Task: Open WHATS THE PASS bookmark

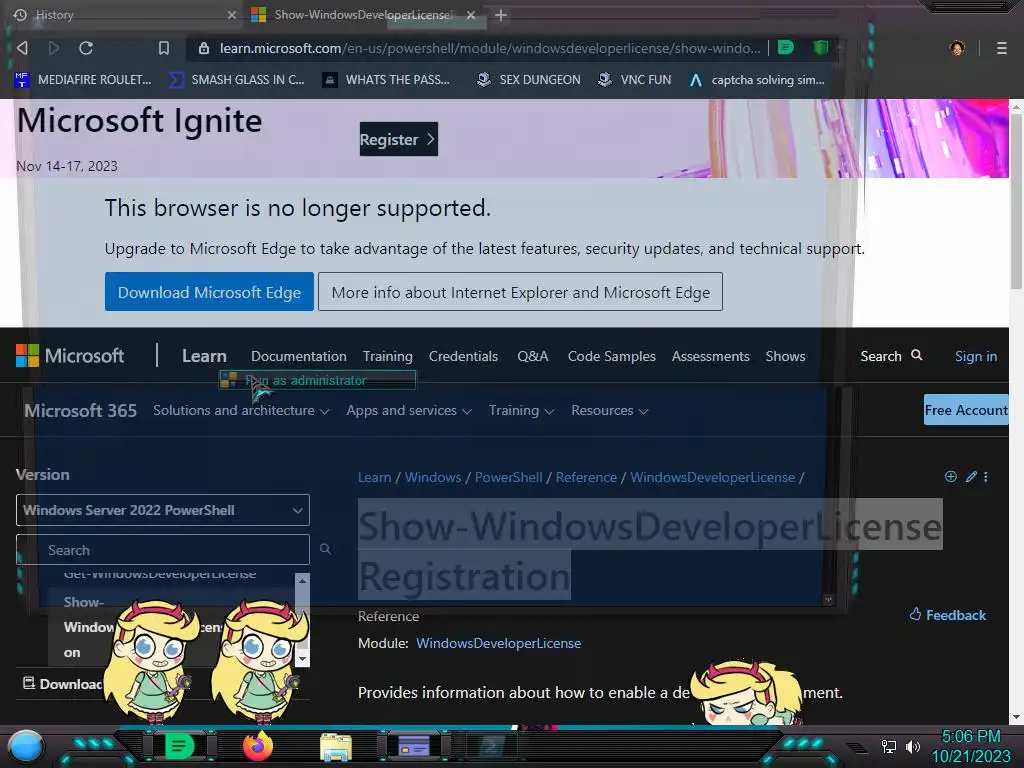Action: tap(386, 80)
